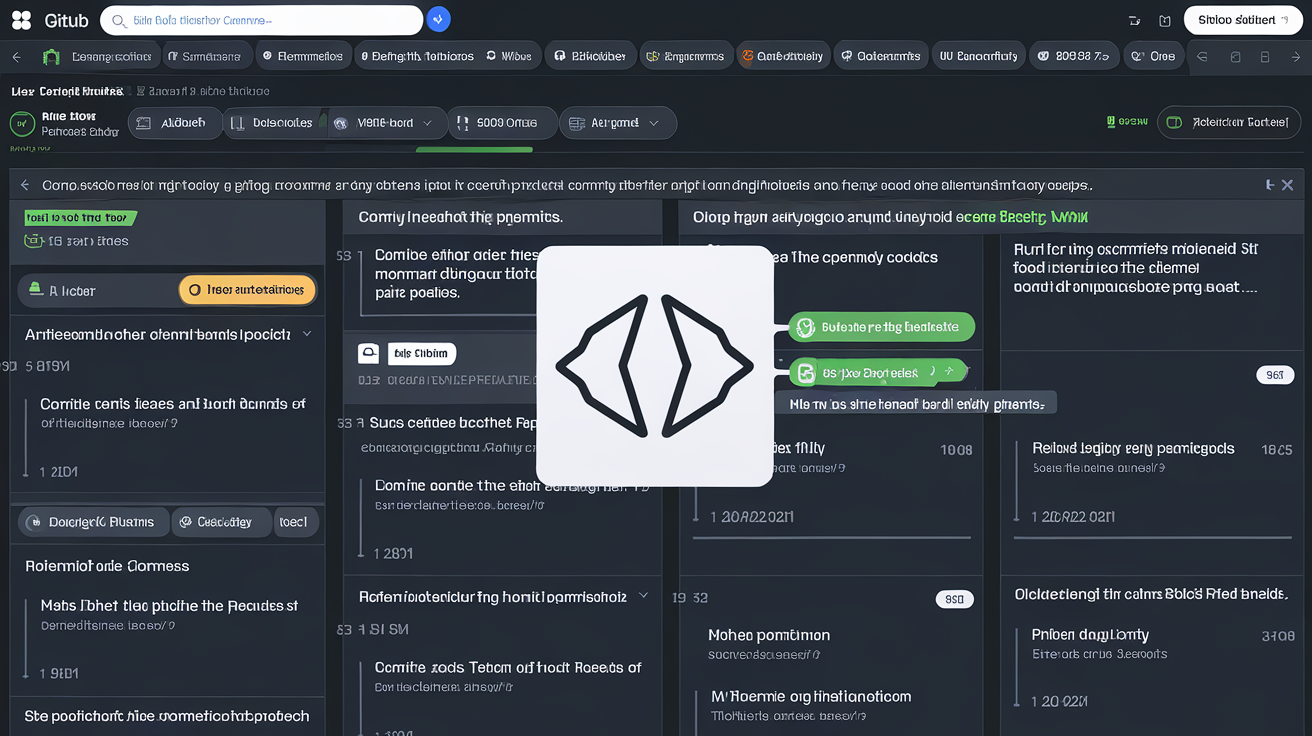The height and width of the screenshot is (736, 1312).
Task: Click the Cuedetley chip
Action: click(x=221, y=522)
